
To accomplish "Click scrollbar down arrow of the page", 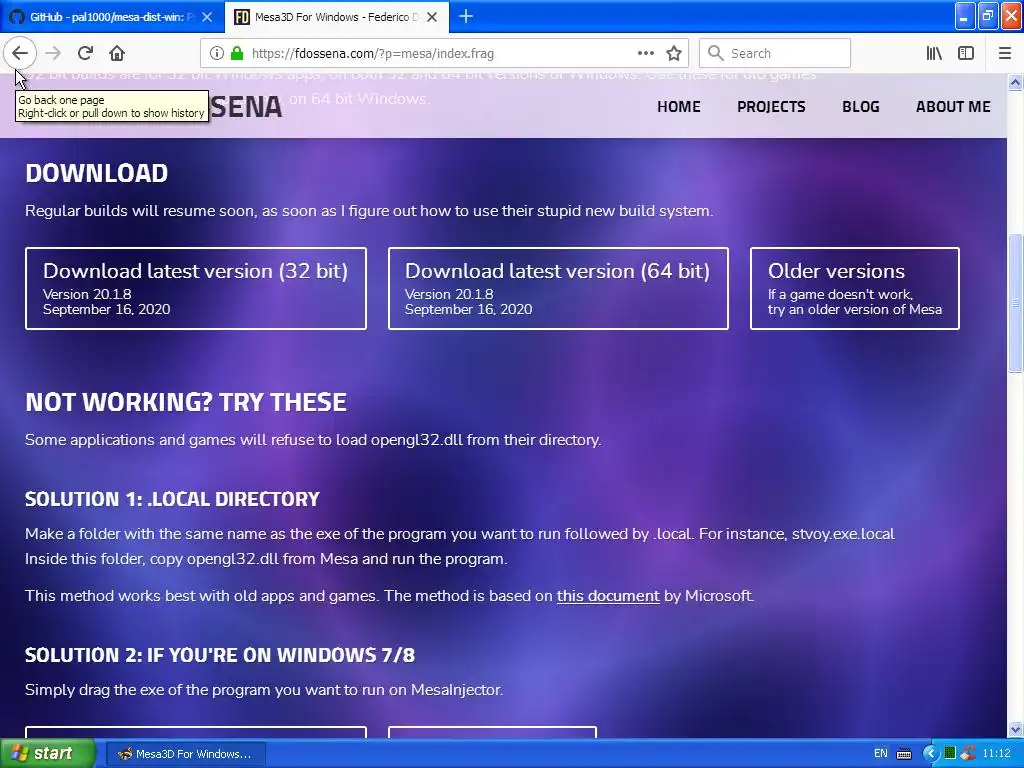I will click(1016, 729).
